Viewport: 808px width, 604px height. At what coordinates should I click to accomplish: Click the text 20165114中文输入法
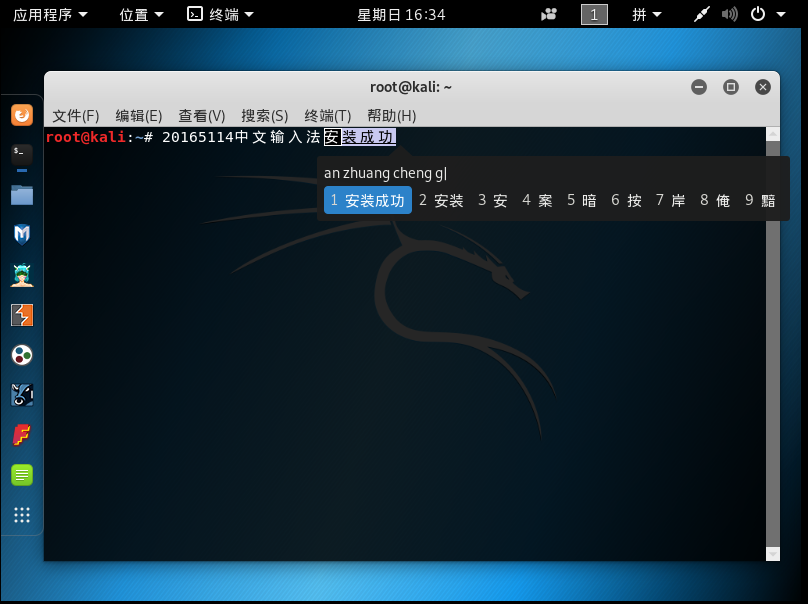241,137
